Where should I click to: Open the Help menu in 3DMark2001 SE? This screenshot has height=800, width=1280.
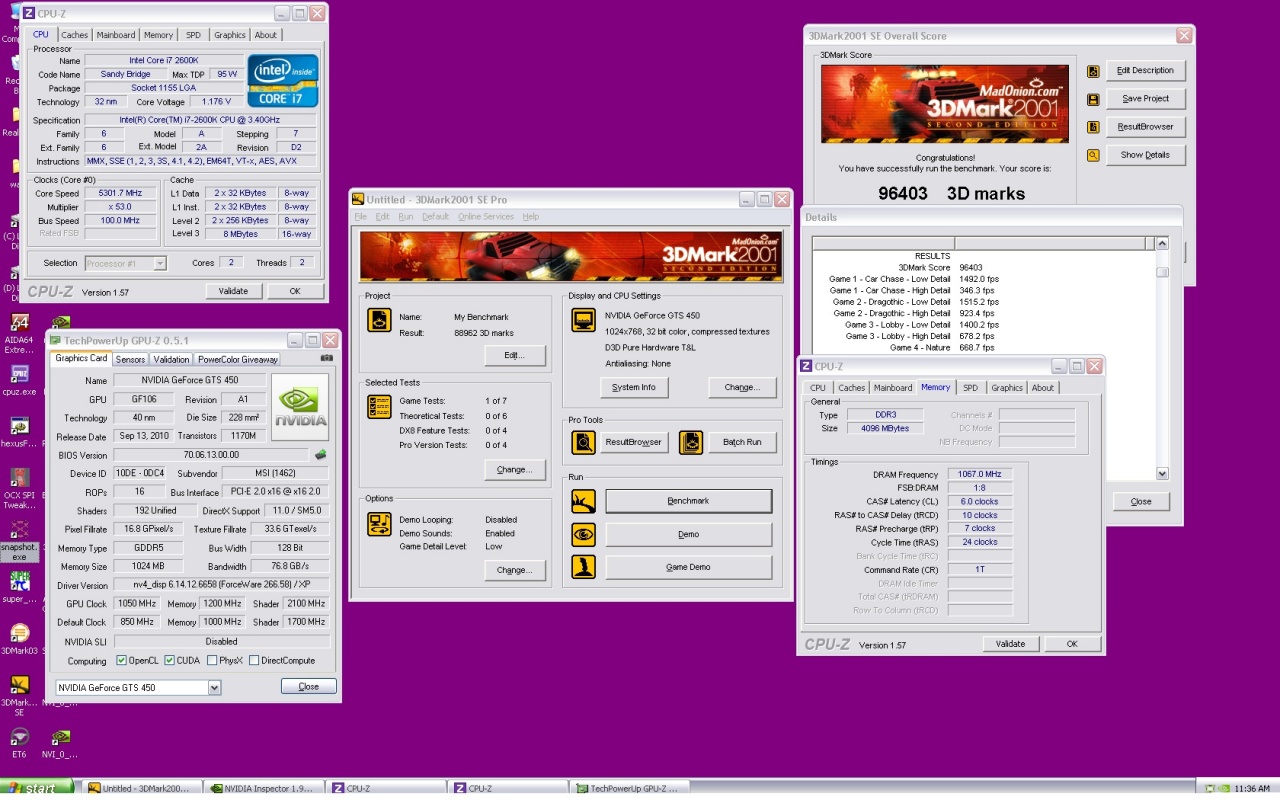[x=531, y=217]
